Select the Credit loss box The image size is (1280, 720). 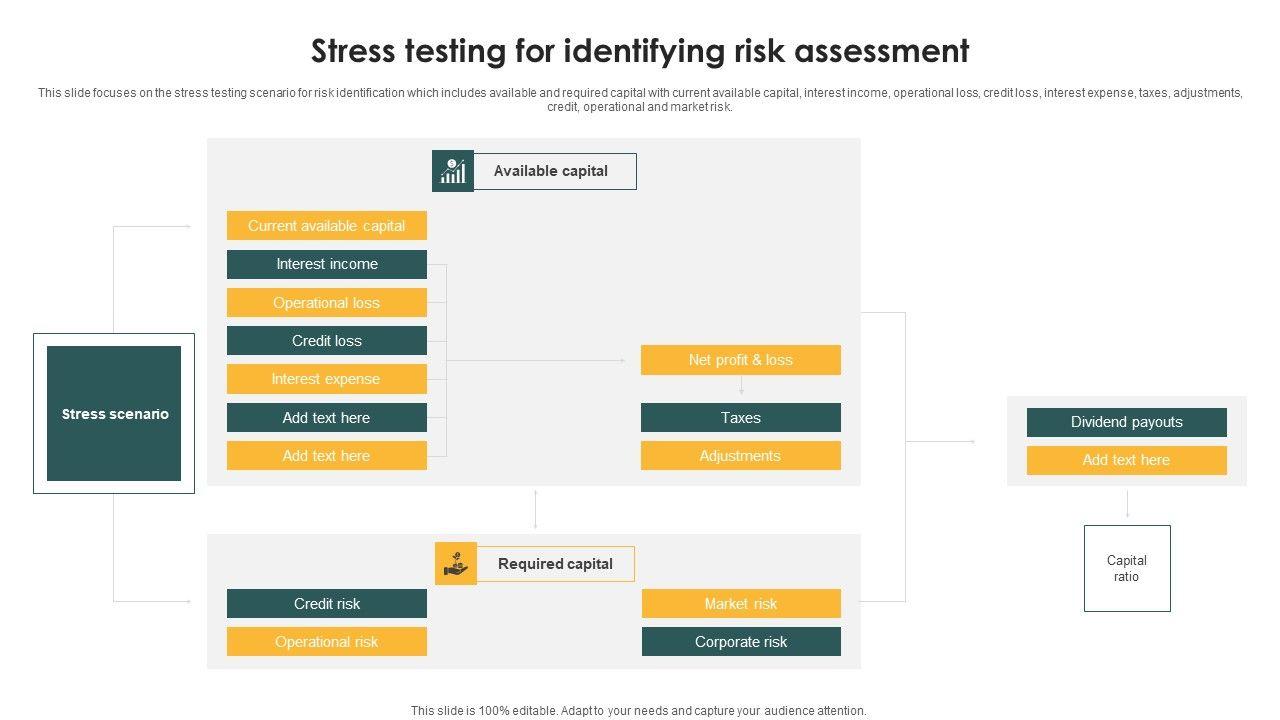326,341
